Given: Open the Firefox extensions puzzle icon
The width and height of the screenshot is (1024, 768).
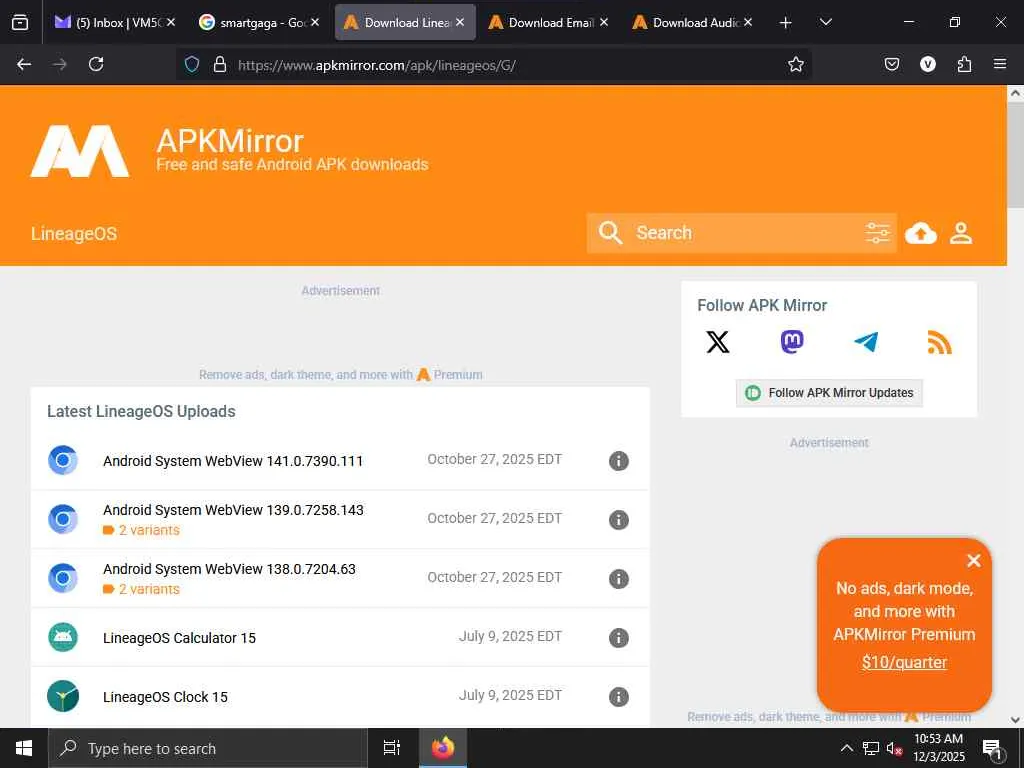Looking at the screenshot, I should coord(964,64).
